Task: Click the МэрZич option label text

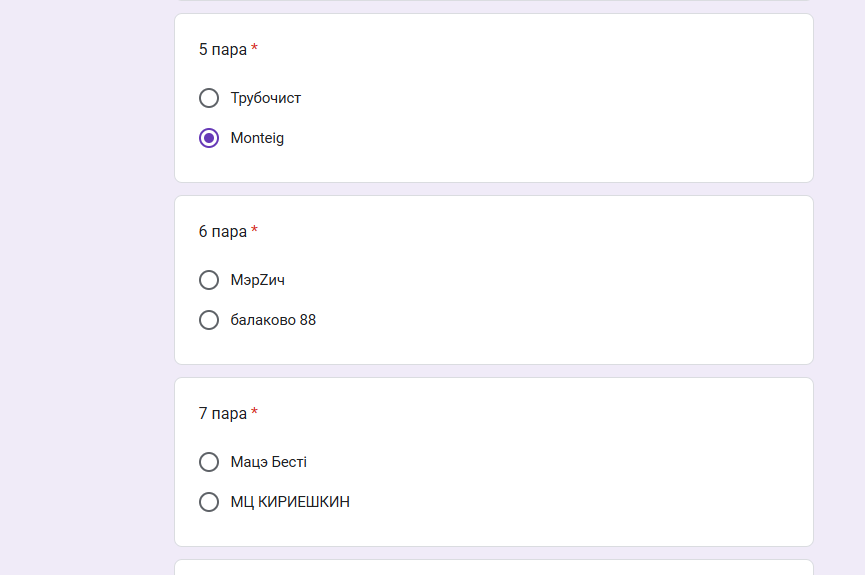Action: click(258, 280)
